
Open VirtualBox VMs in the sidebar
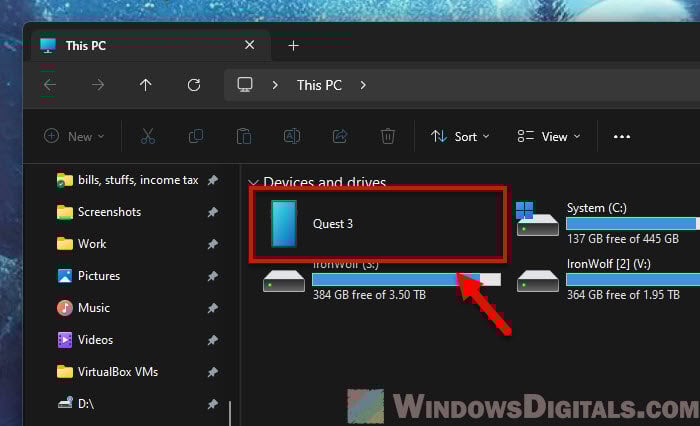108,372
